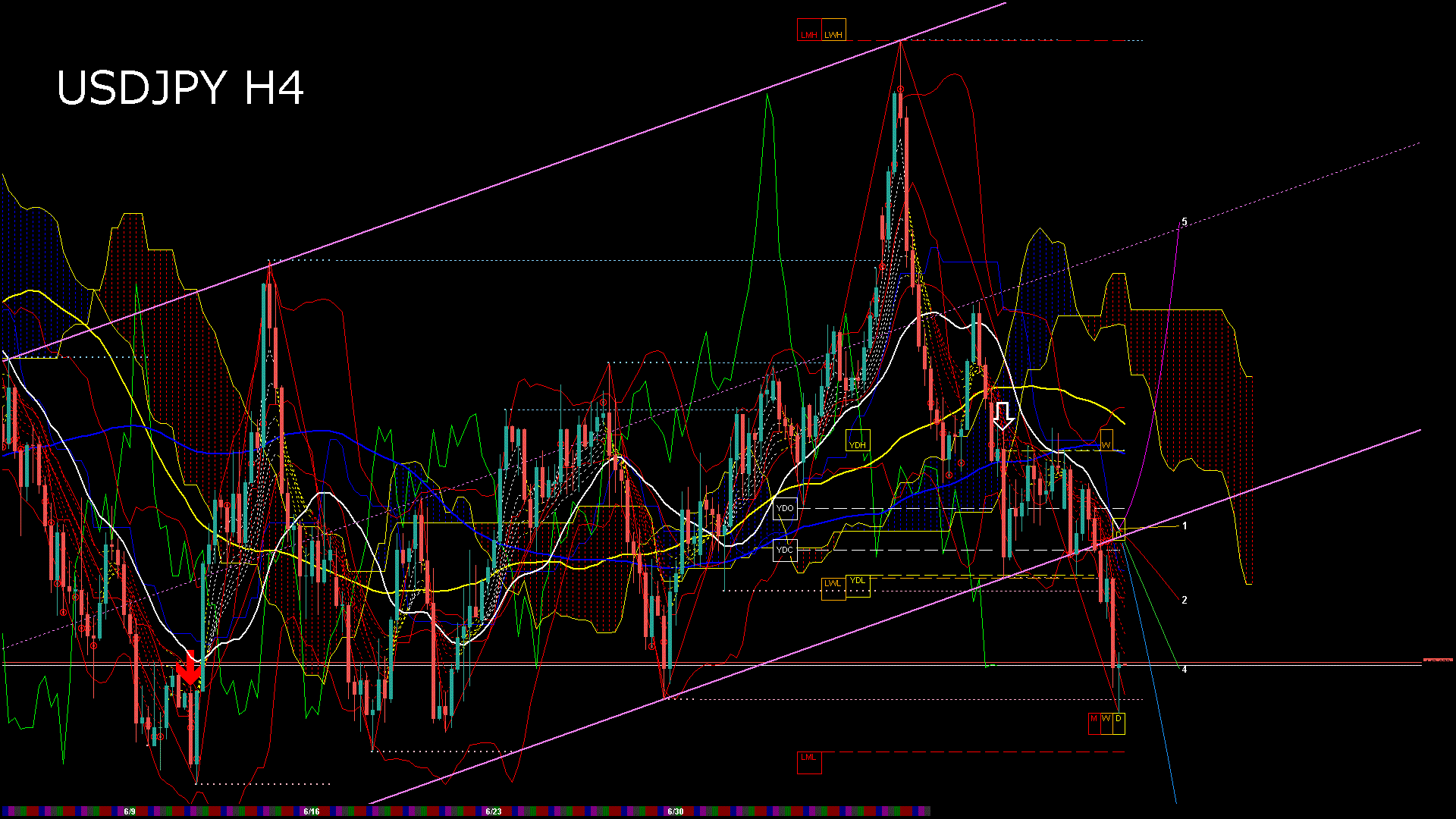Viewport: 1456px width, 819px height.
Task: Click the LMH last-month-high label box
Action: pyautogui.click(x=809, y=30)
